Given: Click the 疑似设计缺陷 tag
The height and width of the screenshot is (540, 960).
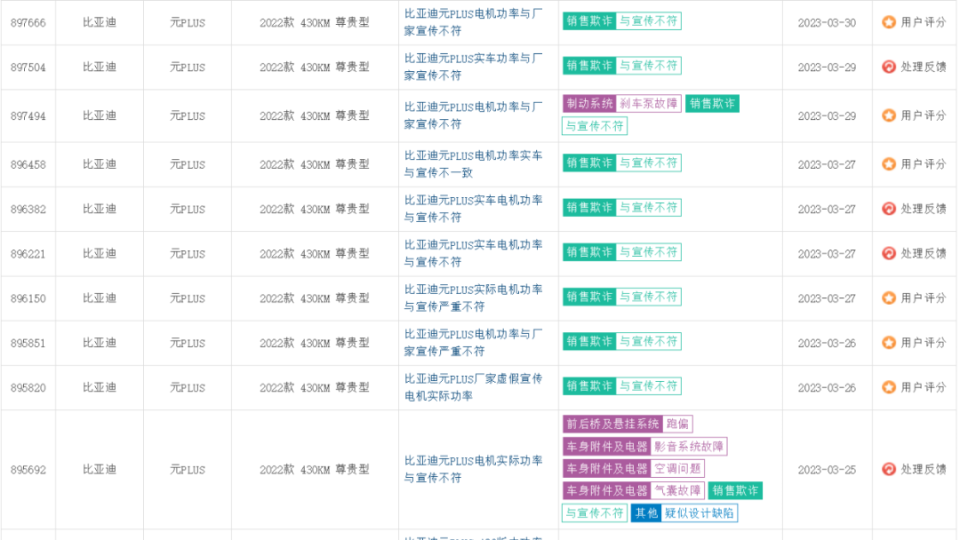Looking at the screenshot, I should click(700, 513).
